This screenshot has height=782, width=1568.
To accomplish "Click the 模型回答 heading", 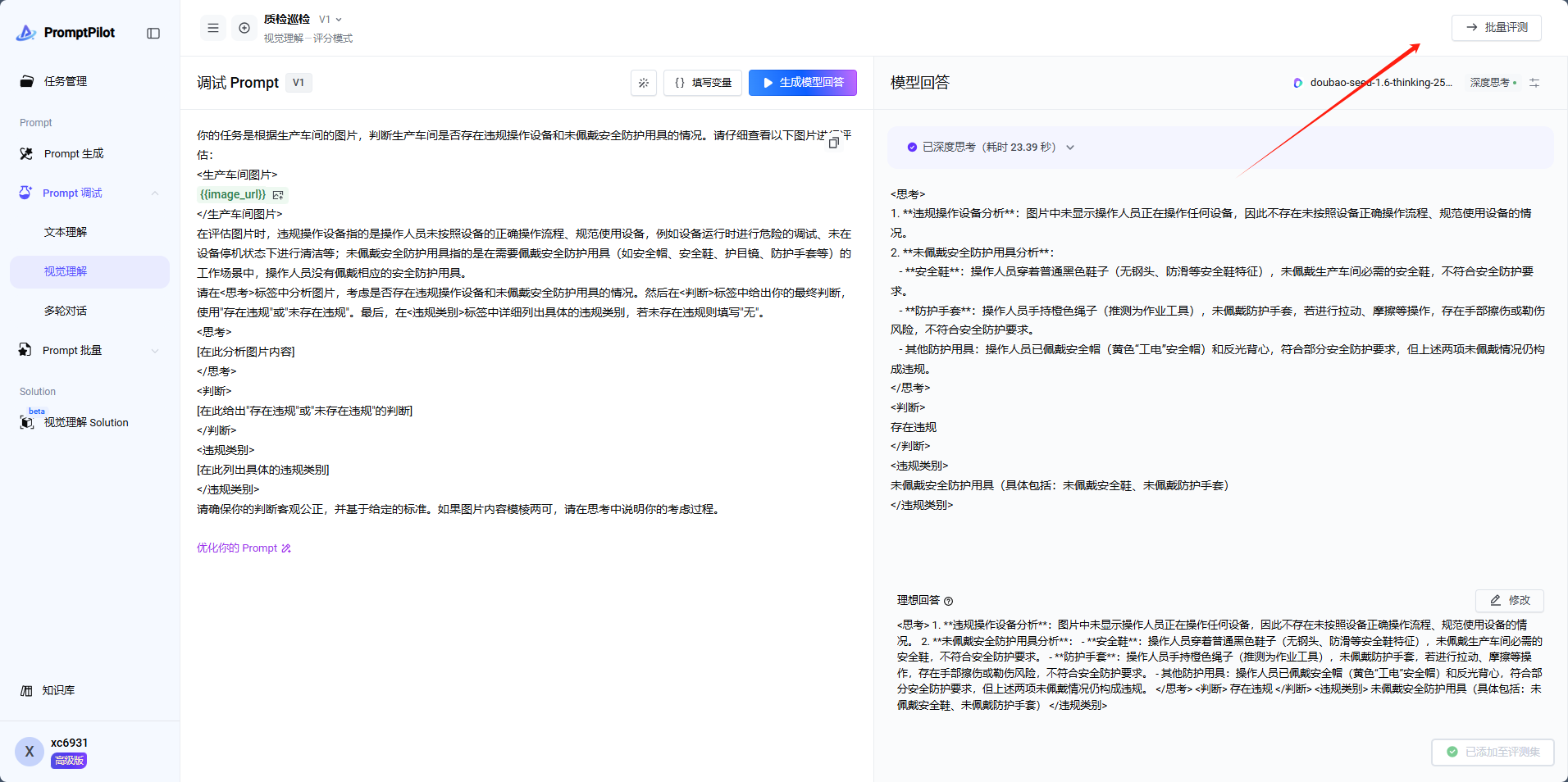I will click(920, 83).
